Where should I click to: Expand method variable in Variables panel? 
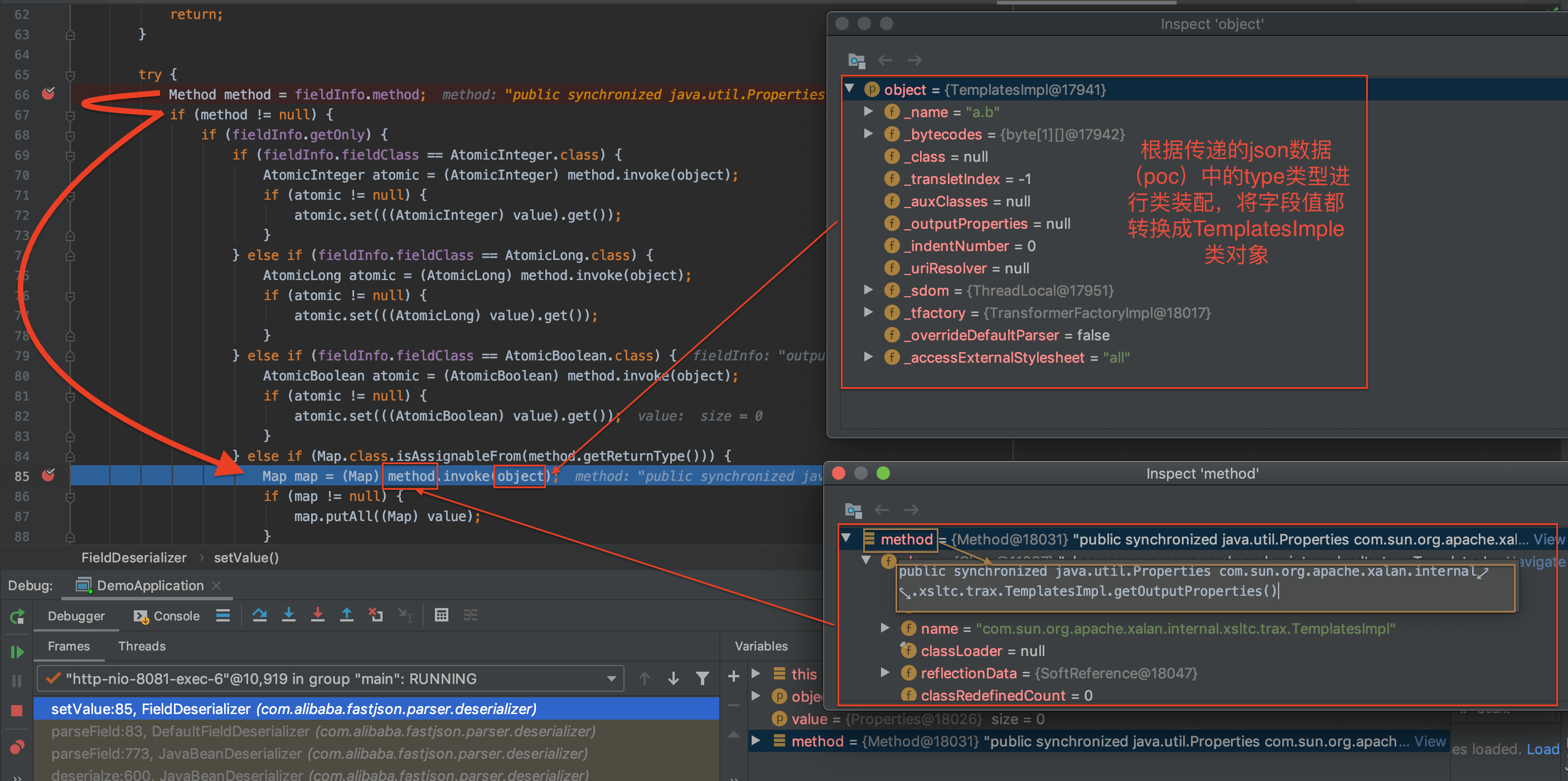click(x=756, y=741)
